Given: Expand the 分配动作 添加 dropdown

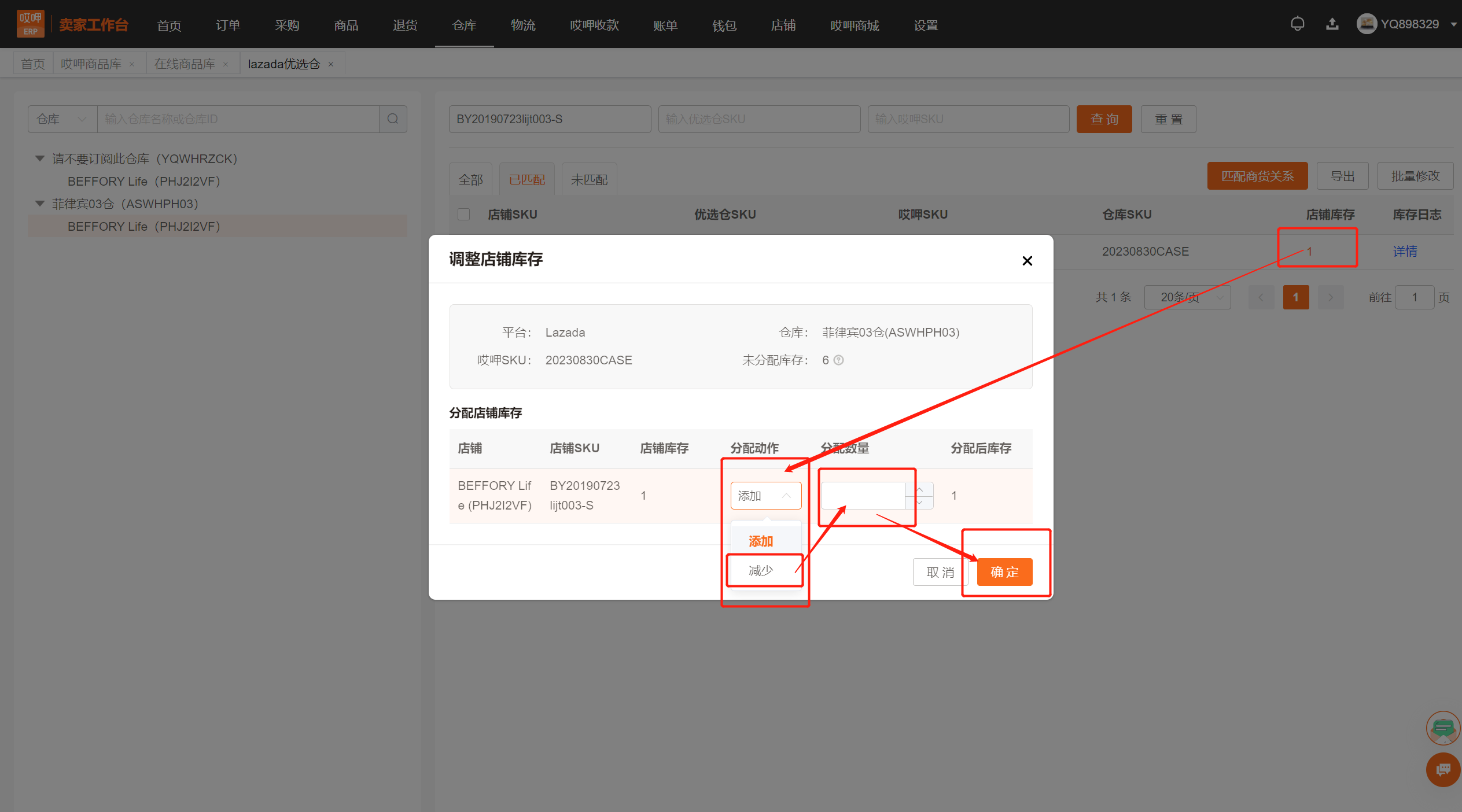Looking at the screenshot, I should pos(765,496).
